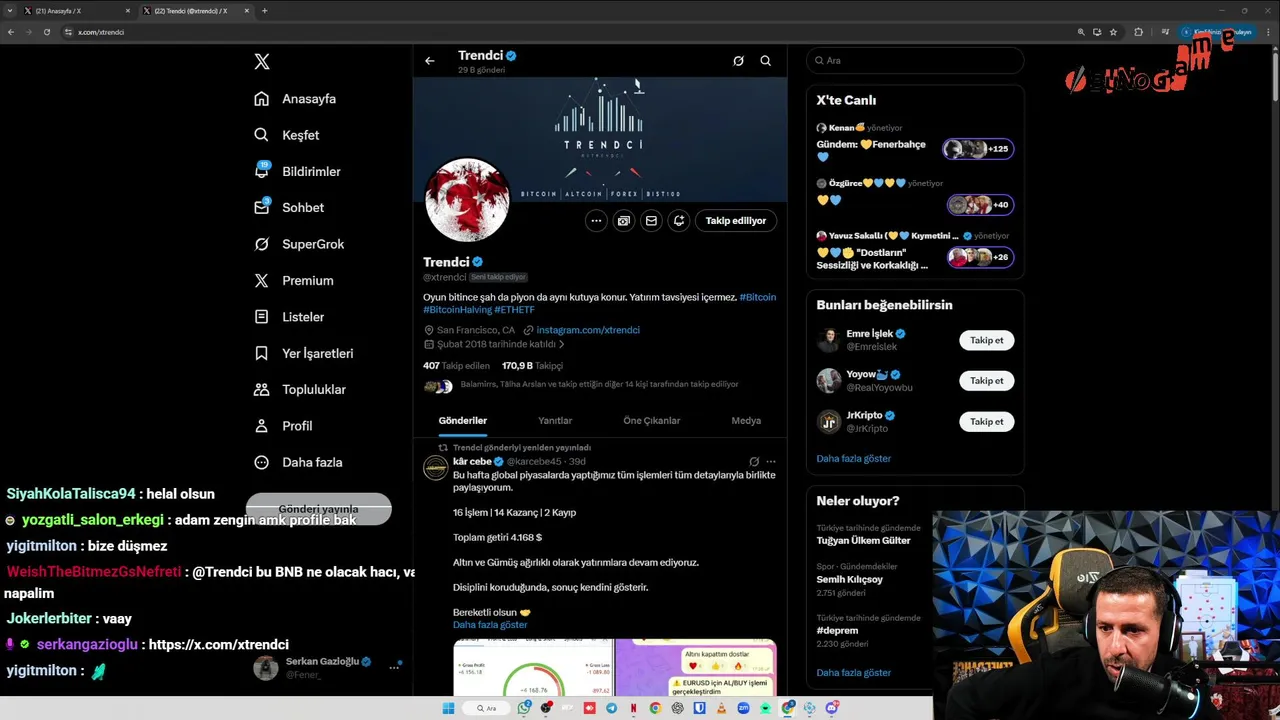Screen dimensions: 1280x720
Task: Open three-dot more options on profile
Action: click(x=596, y=221)
